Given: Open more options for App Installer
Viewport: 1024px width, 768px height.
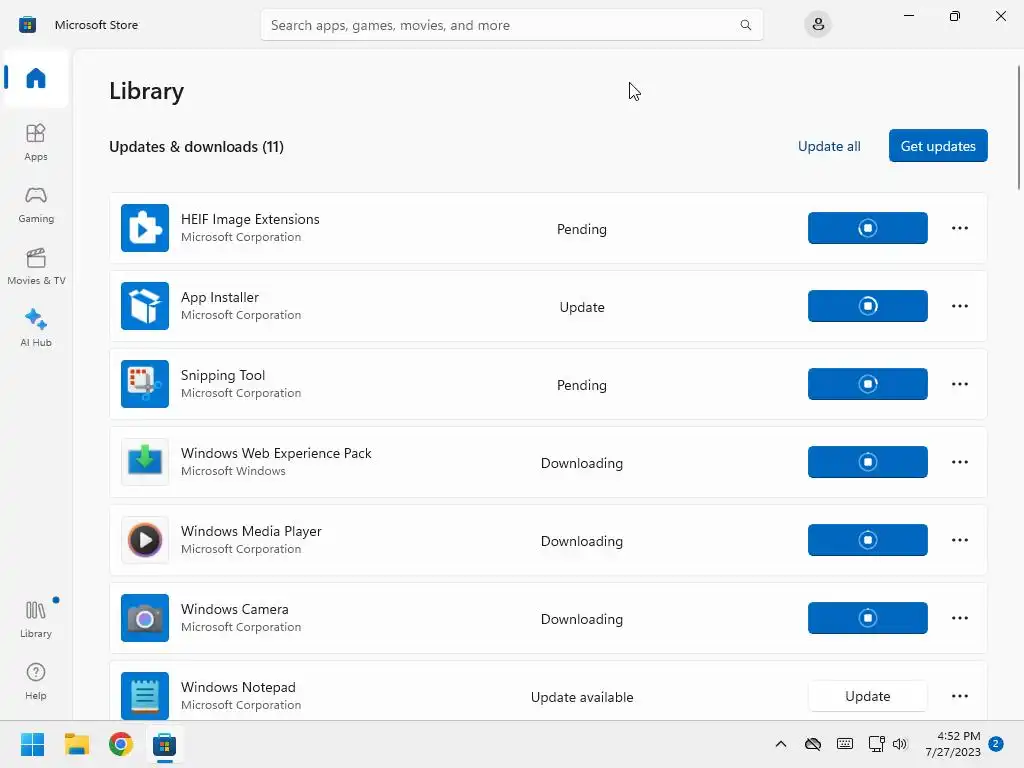Looking at the screenshot, I should click(959, 306).
